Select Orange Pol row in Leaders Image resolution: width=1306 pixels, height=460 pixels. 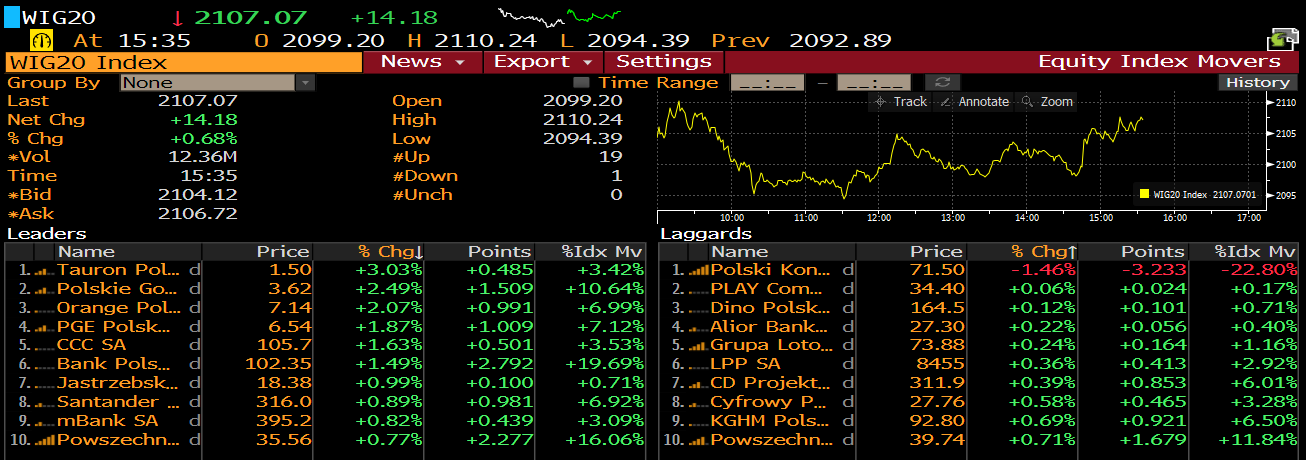(x=325, y=308)
